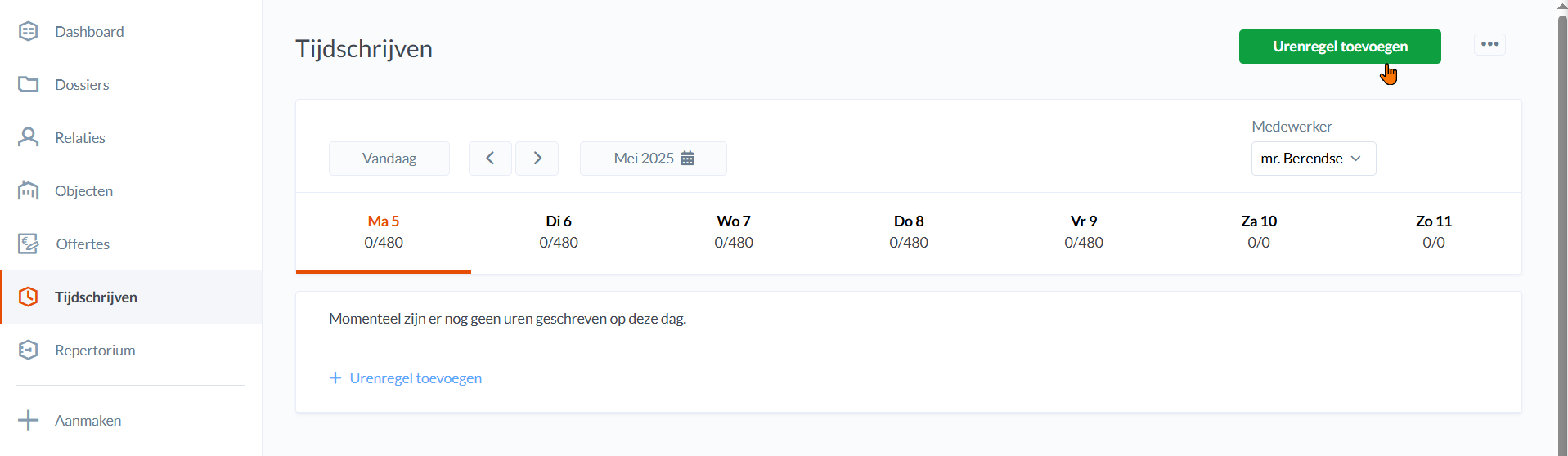Click the Objecten building icon
Screen dimensions: 1568x456
point(29,190)
